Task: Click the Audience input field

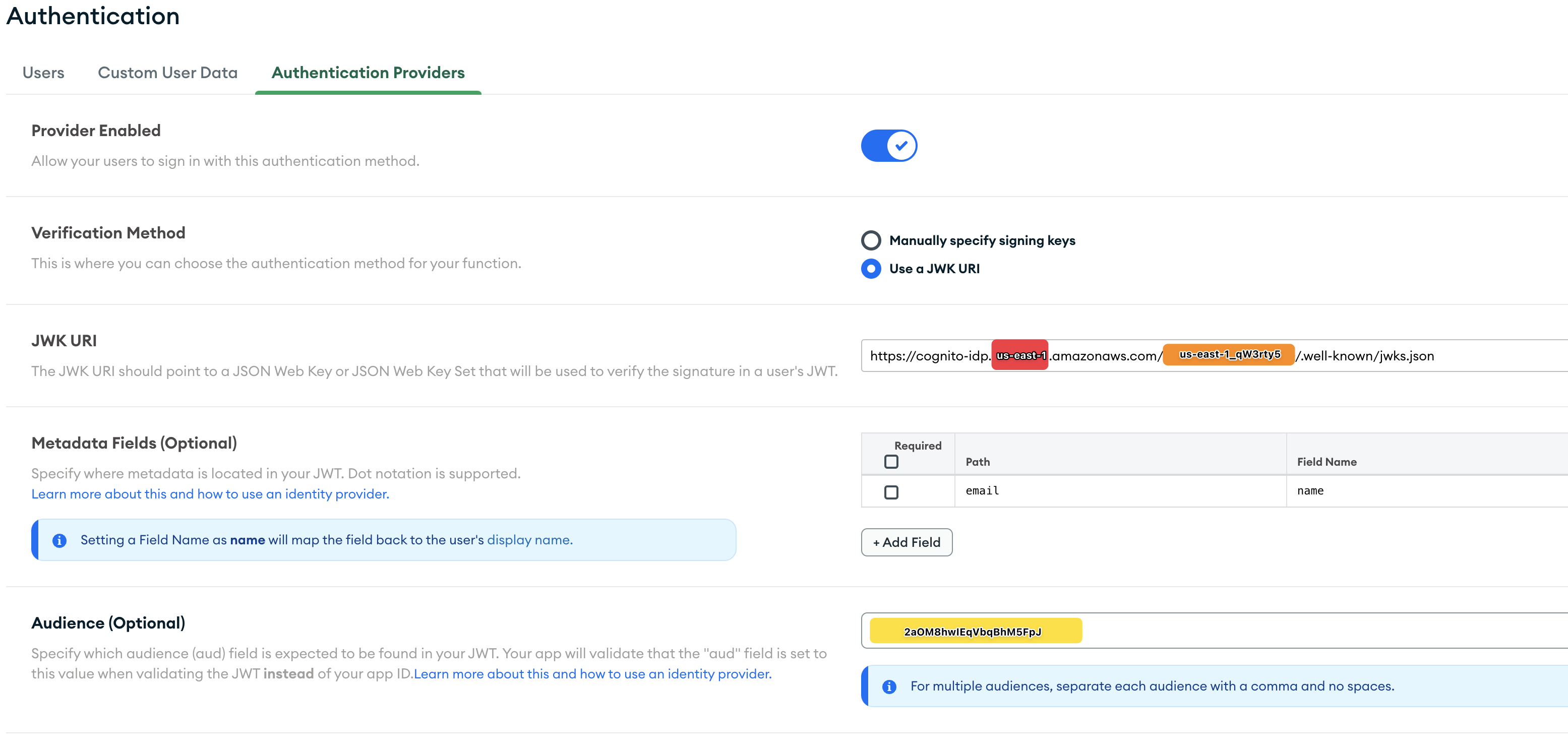Action: tap(1309, 631)
